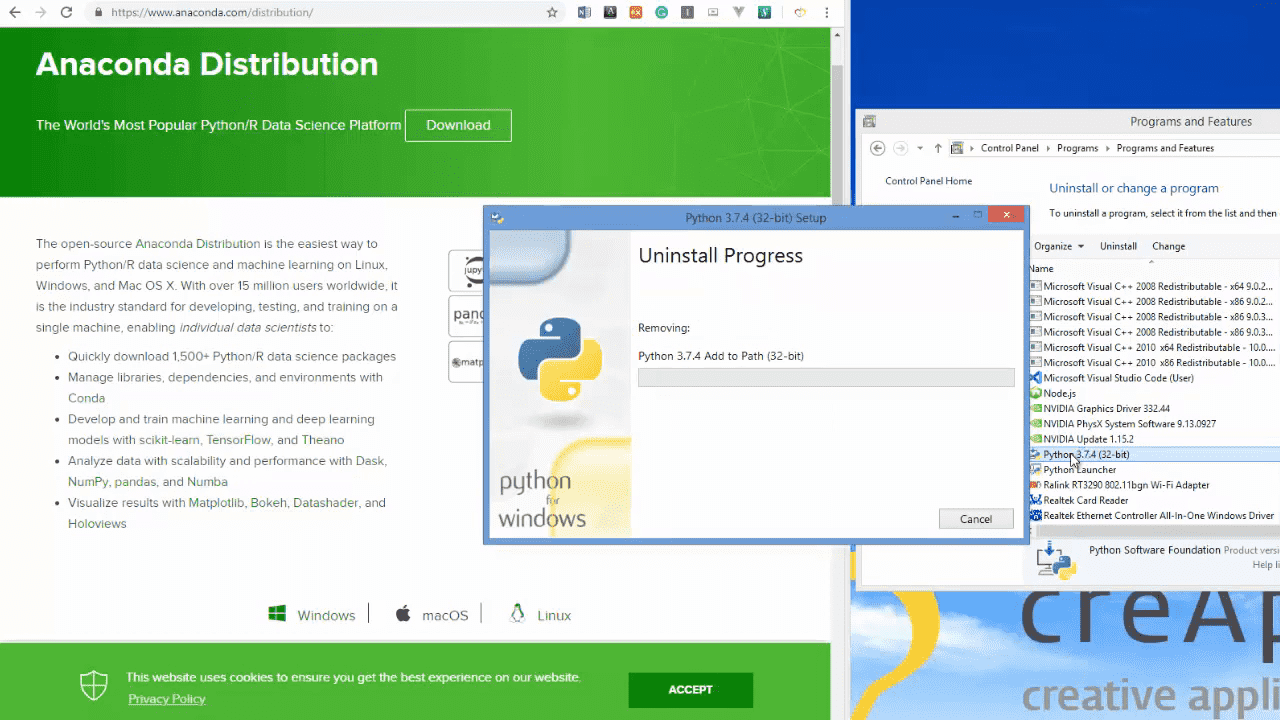Click the uninstall progress bar
This screenshot has width=1280, height=720.
(826, 377)
